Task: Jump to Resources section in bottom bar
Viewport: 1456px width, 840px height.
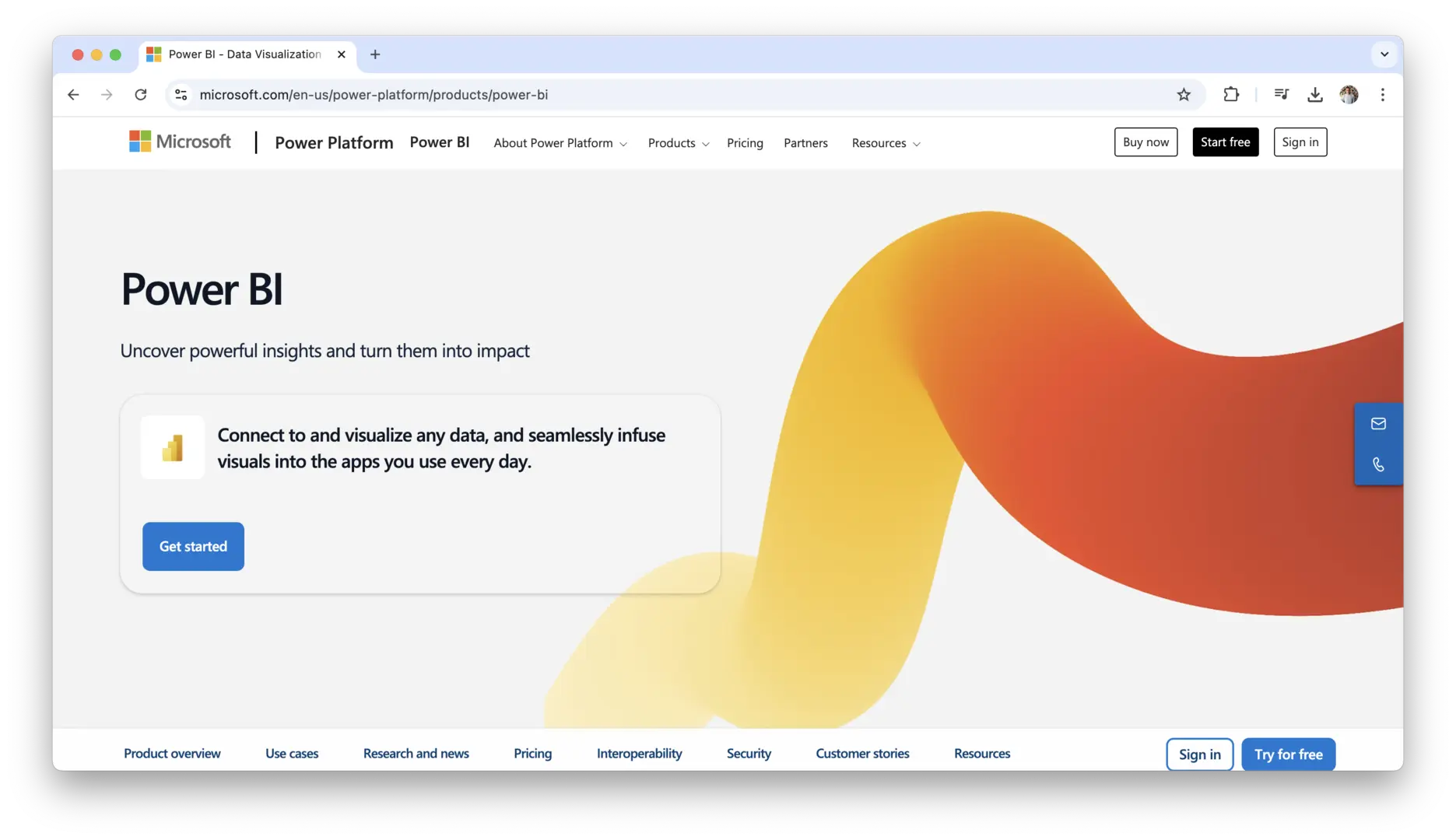Action: (982, 754)
